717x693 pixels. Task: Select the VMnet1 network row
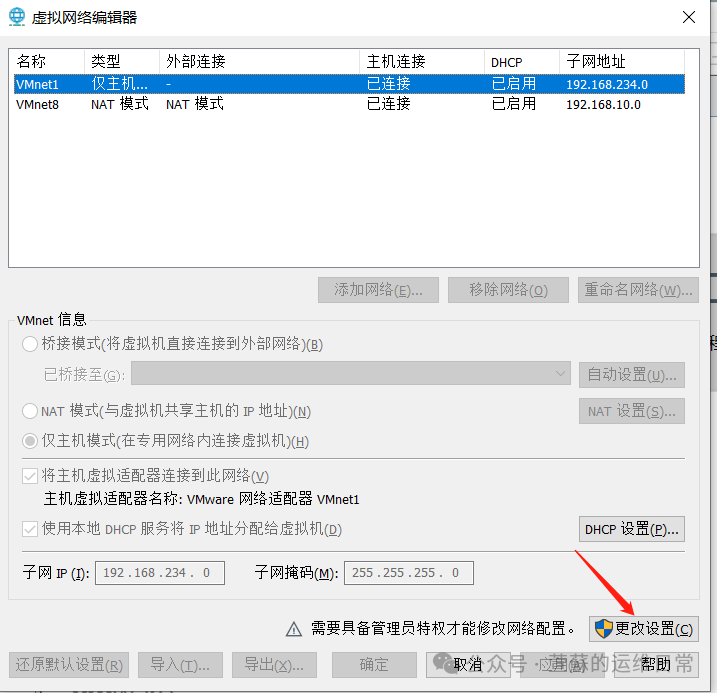pyautogui.click(x=349, y=84)
